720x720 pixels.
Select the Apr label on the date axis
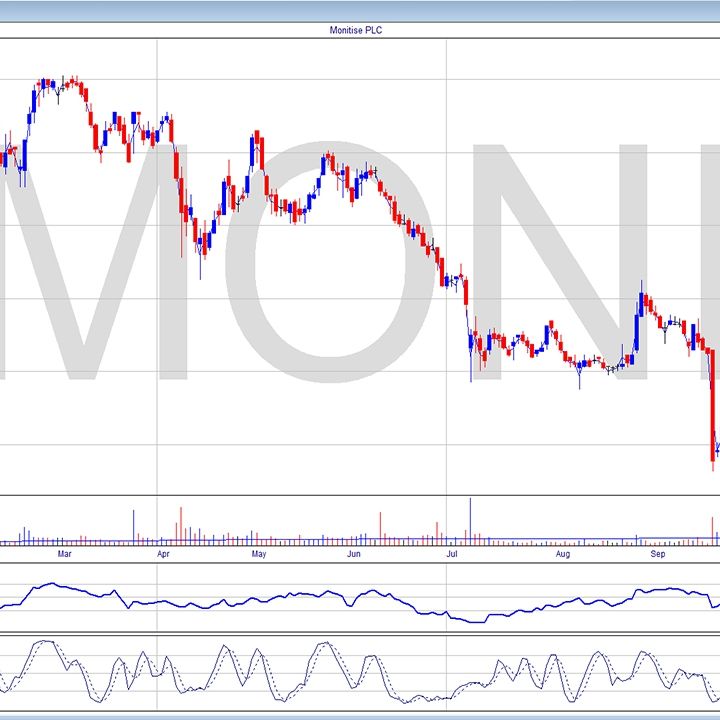coord(163,553)
